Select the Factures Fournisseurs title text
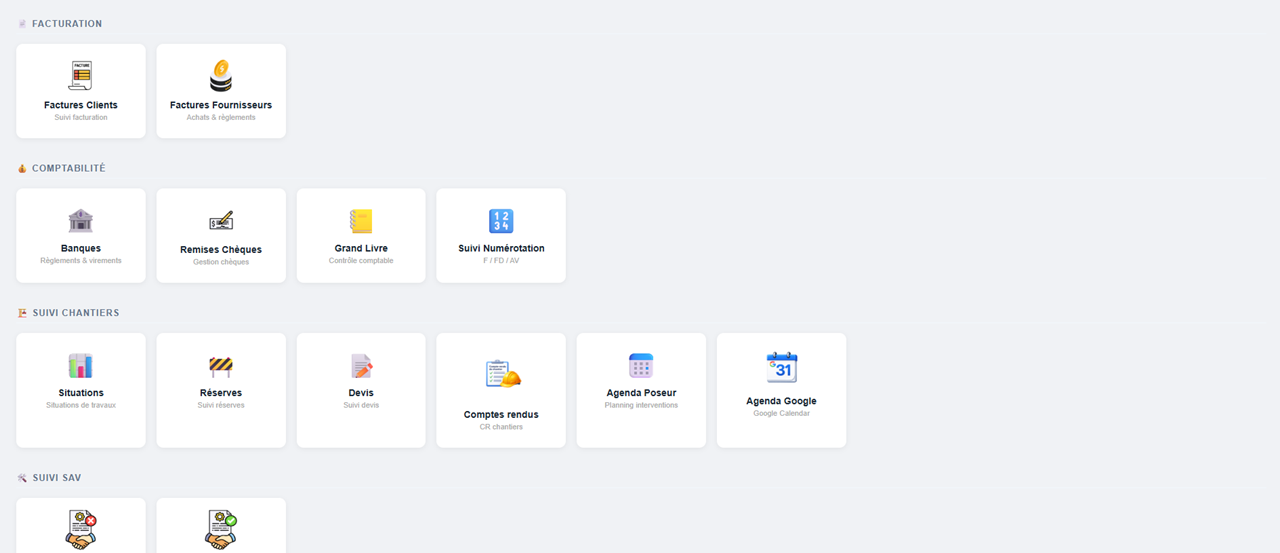This screenshot has width=1280, height=553. [221, 105]
